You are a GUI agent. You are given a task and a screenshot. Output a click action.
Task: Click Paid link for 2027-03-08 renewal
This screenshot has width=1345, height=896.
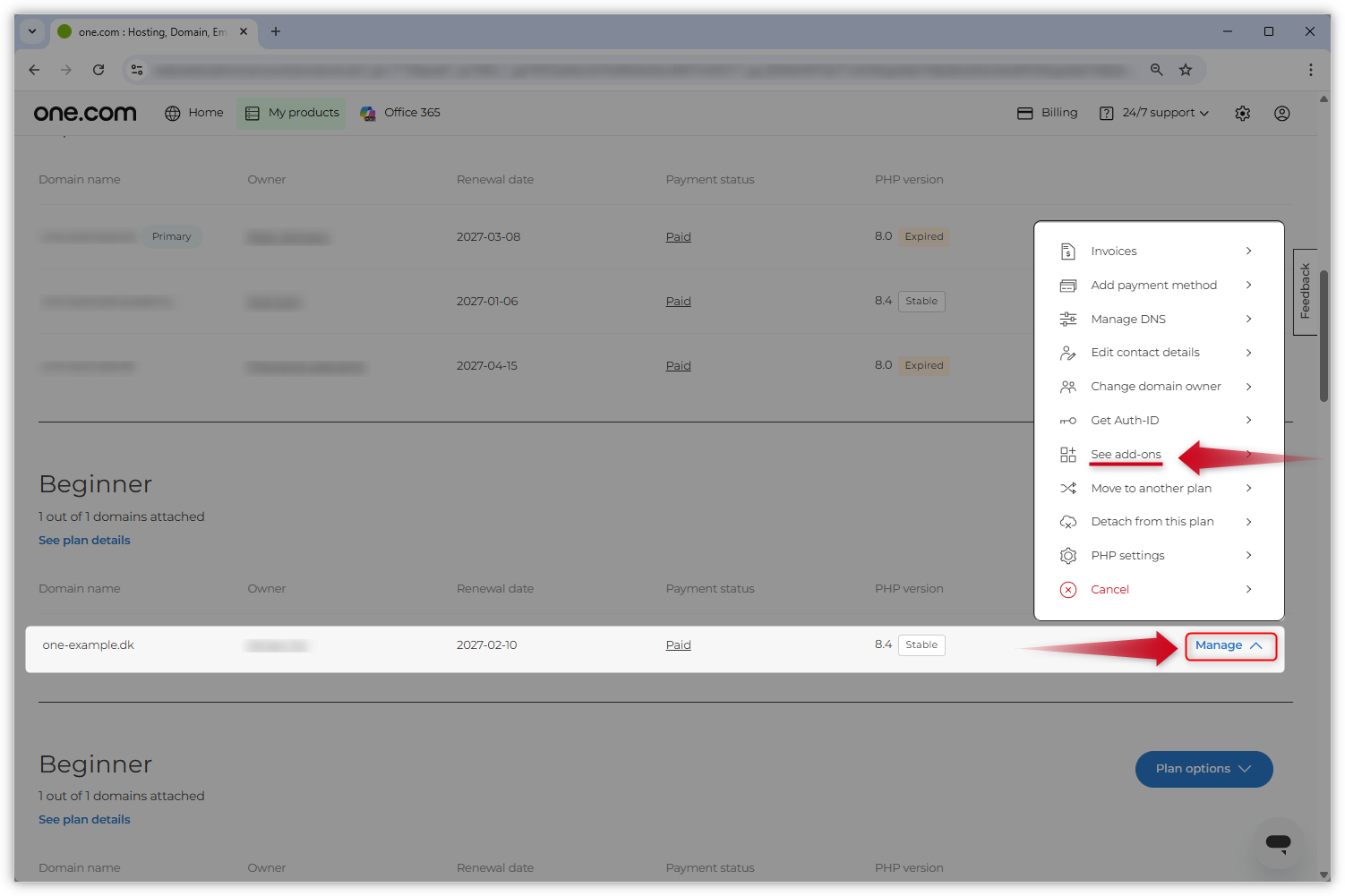click(678, 237)
